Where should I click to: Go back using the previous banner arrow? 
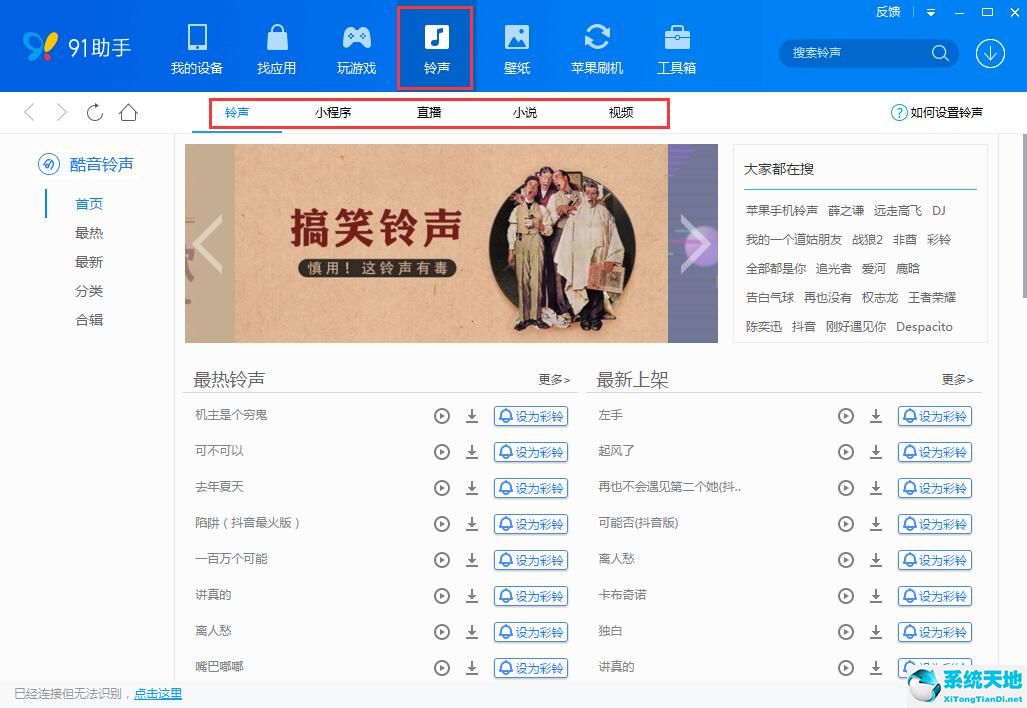click(x=207, y=243)
